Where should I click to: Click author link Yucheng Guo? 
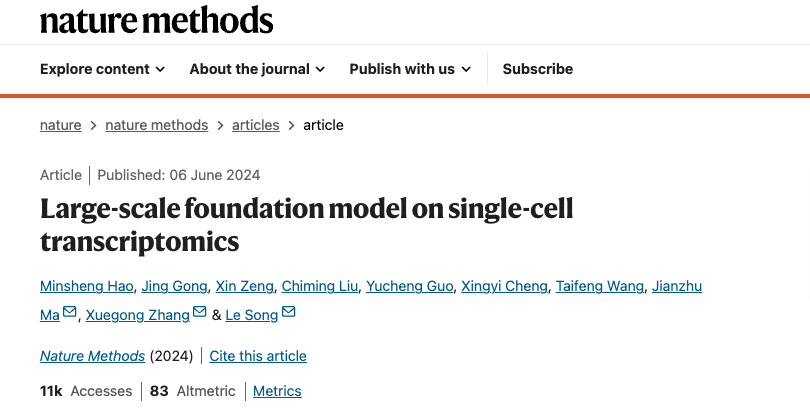[x=408, y=286]
